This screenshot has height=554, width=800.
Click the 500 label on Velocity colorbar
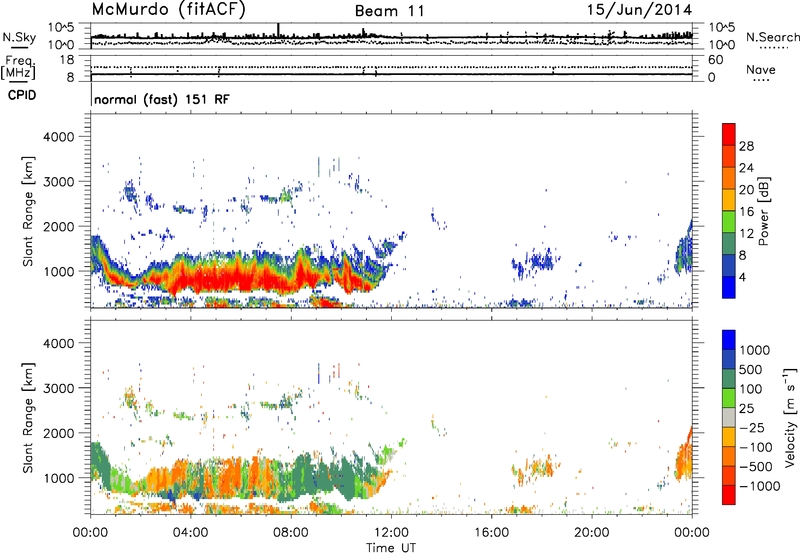(751, 370)
